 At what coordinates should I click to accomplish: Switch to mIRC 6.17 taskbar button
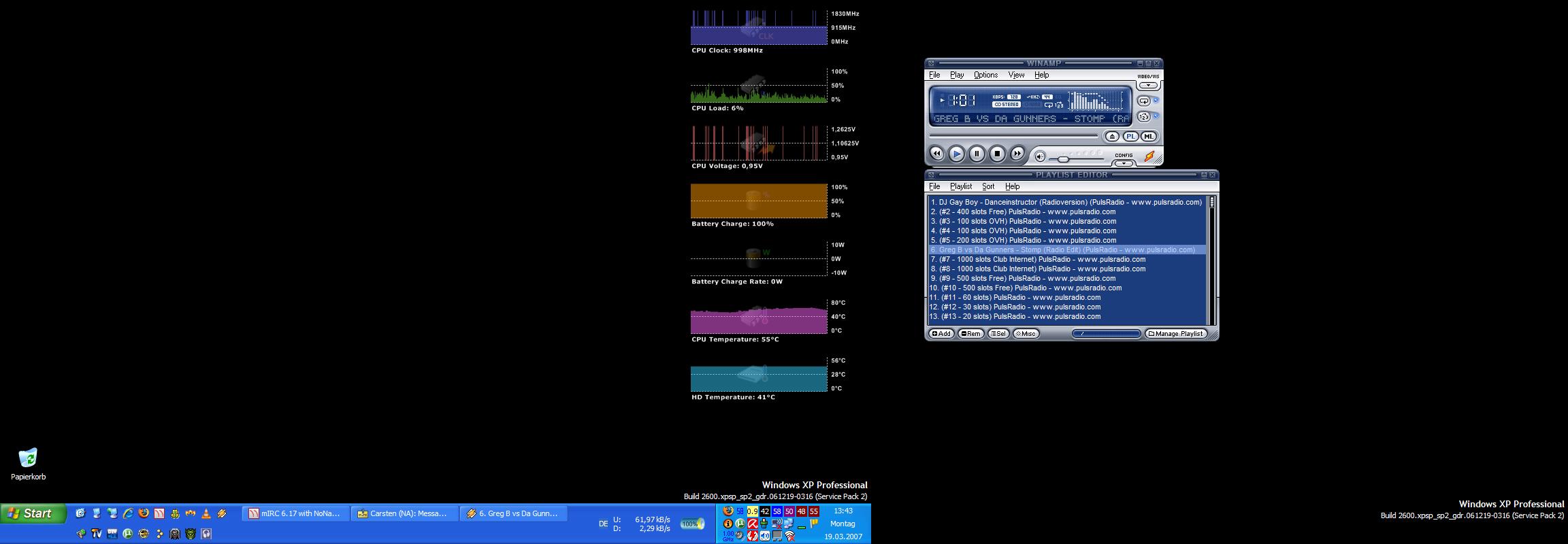click(x=295, y=513)
